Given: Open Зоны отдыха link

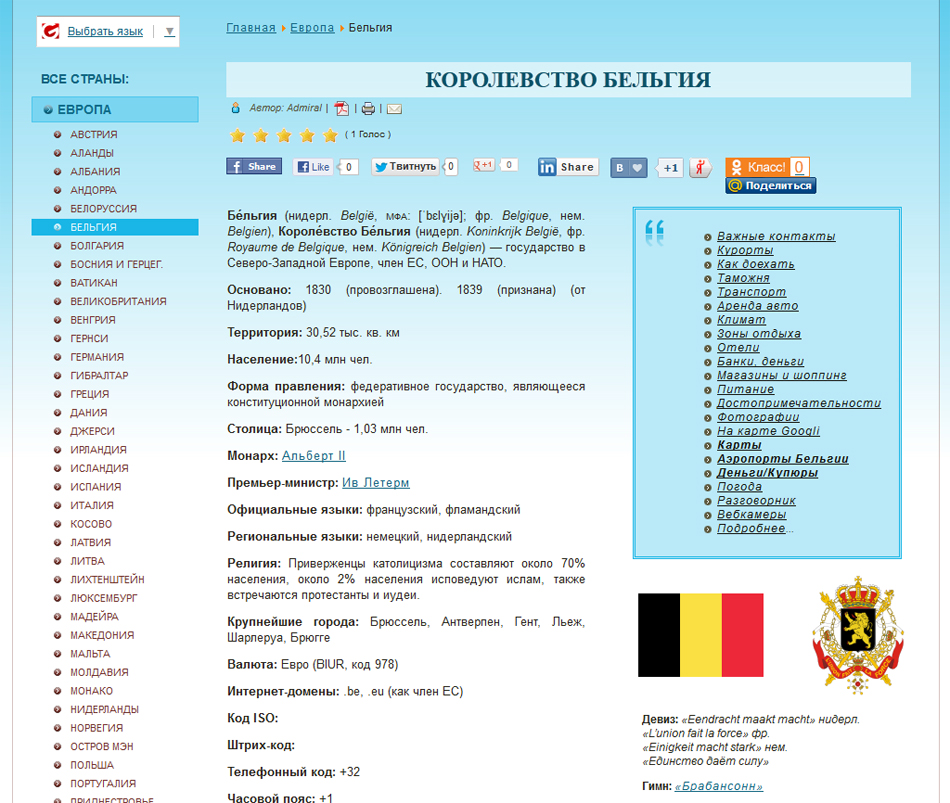Looking at the screenshot, I should tap(759, 334).
